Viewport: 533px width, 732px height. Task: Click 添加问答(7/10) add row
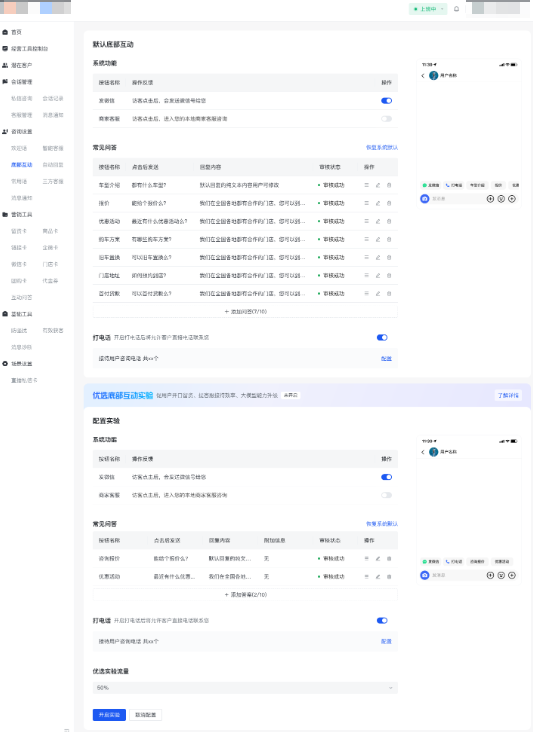(x=245, y=311)
